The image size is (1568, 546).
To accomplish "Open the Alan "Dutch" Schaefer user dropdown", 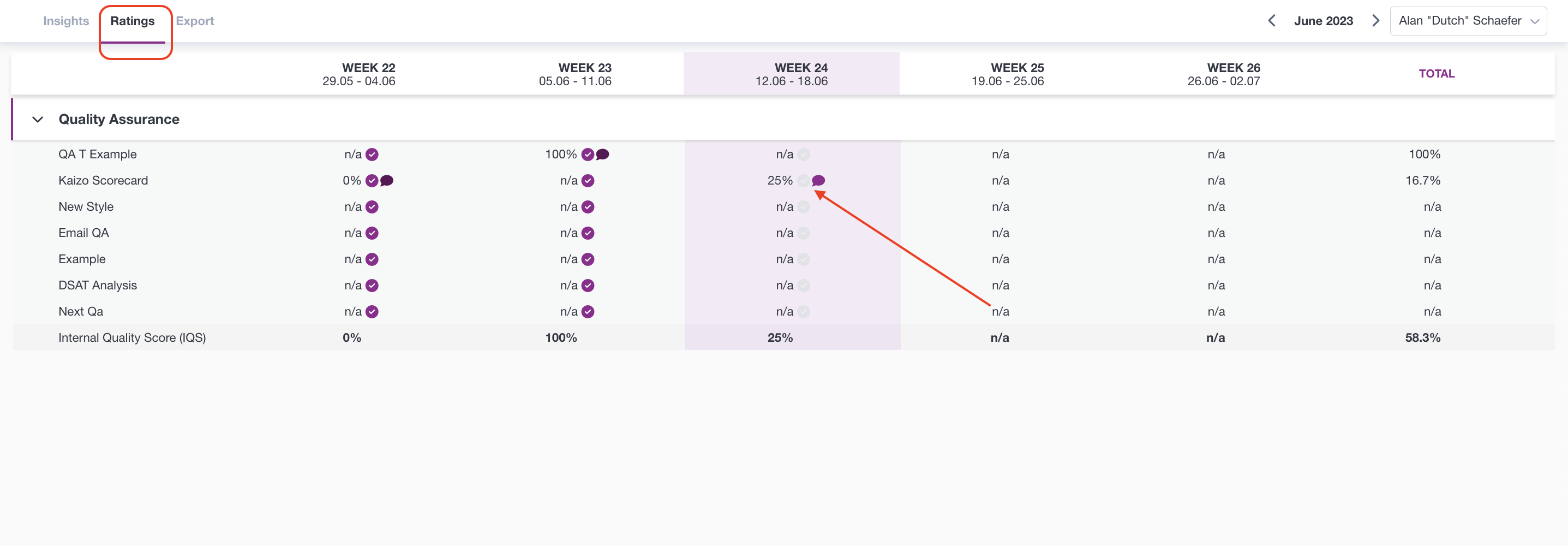I will click(x=1468, y=21).
